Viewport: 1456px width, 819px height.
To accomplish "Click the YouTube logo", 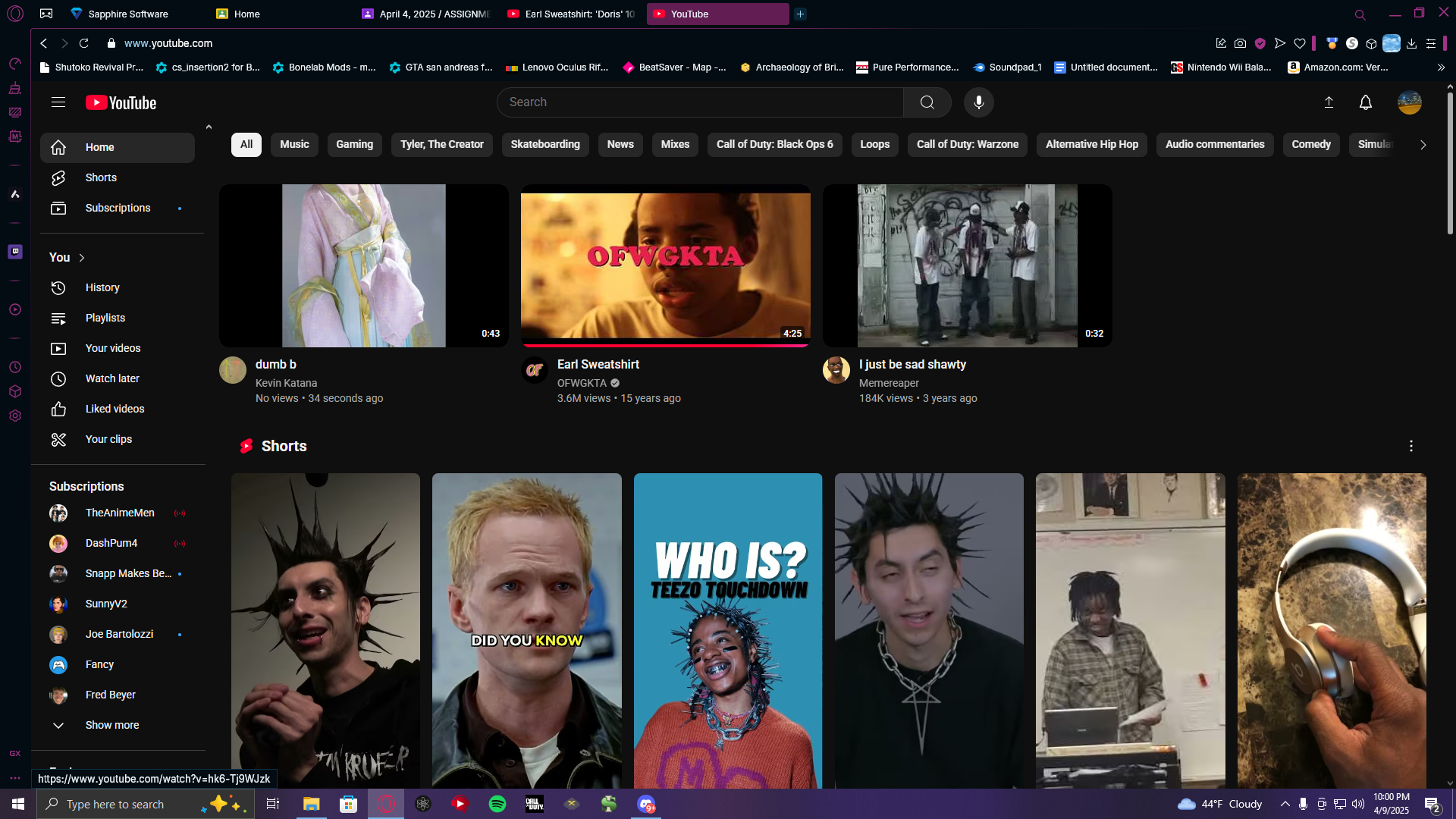I will [121, 102].
